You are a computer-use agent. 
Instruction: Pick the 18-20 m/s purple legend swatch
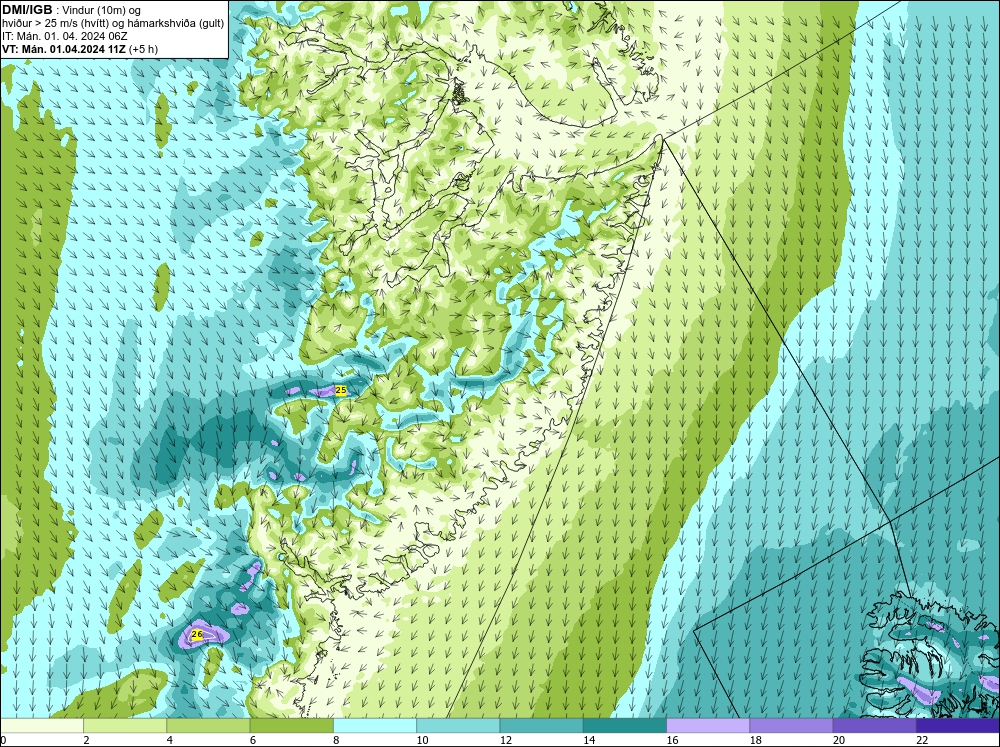[x=791, y=725]
